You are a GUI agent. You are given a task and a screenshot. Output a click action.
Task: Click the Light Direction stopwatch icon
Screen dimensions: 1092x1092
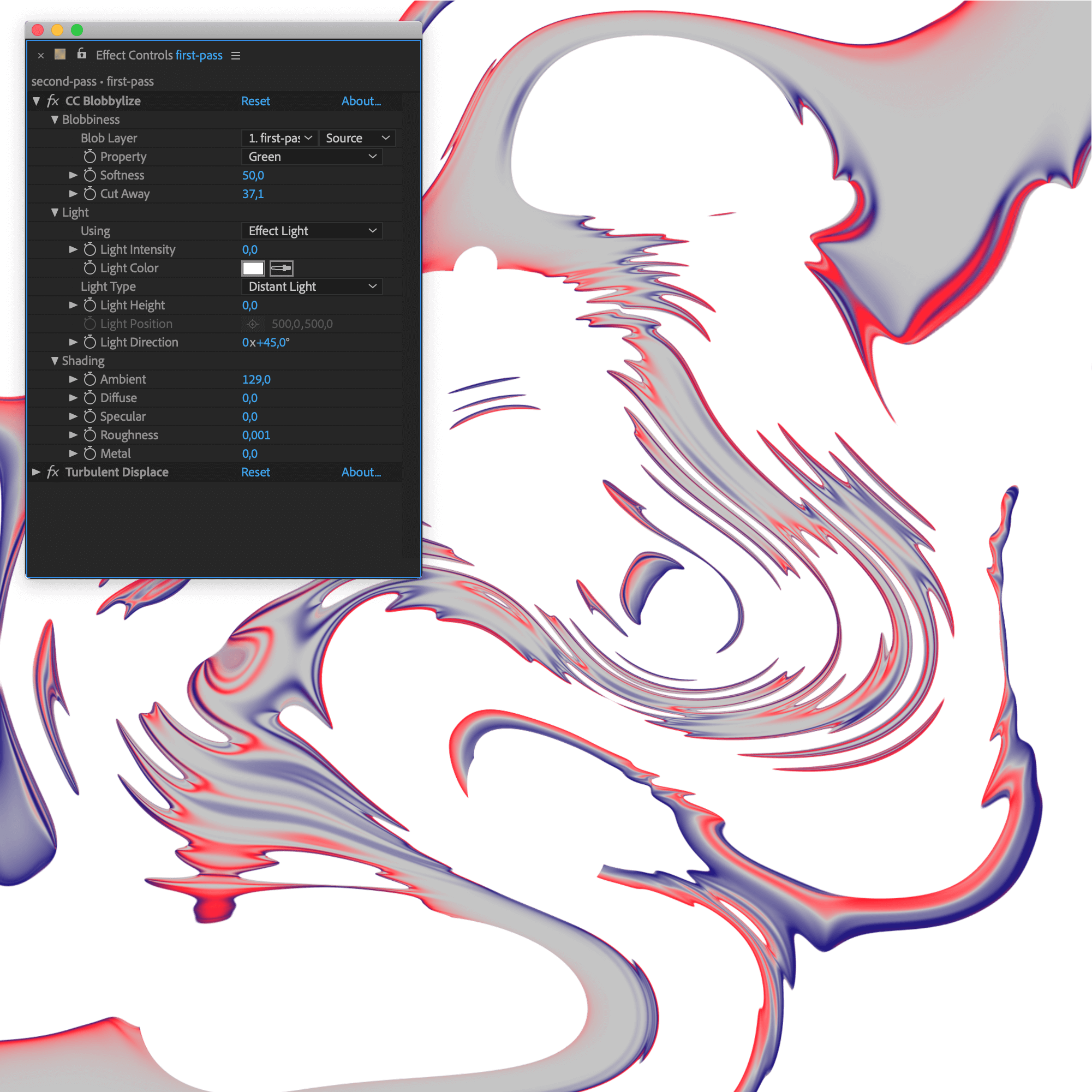(x=90, y=342)
